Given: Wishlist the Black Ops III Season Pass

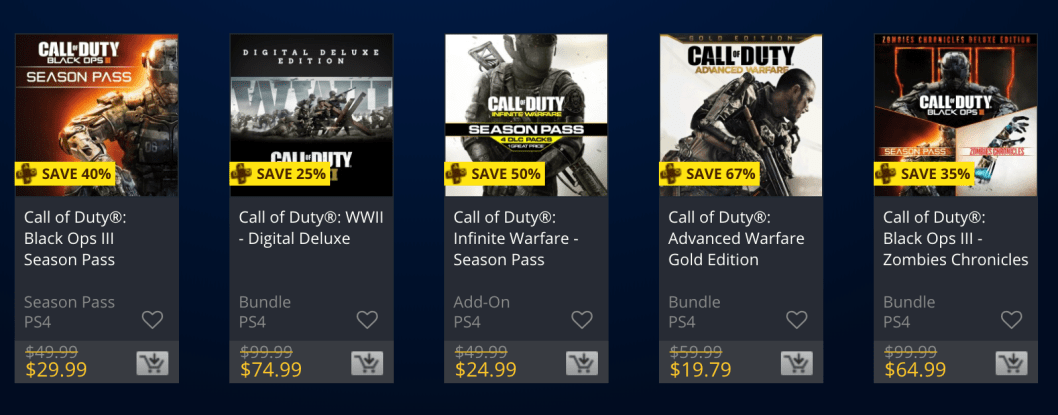Looking at the screenshot, I should click(x=152, y=320).
